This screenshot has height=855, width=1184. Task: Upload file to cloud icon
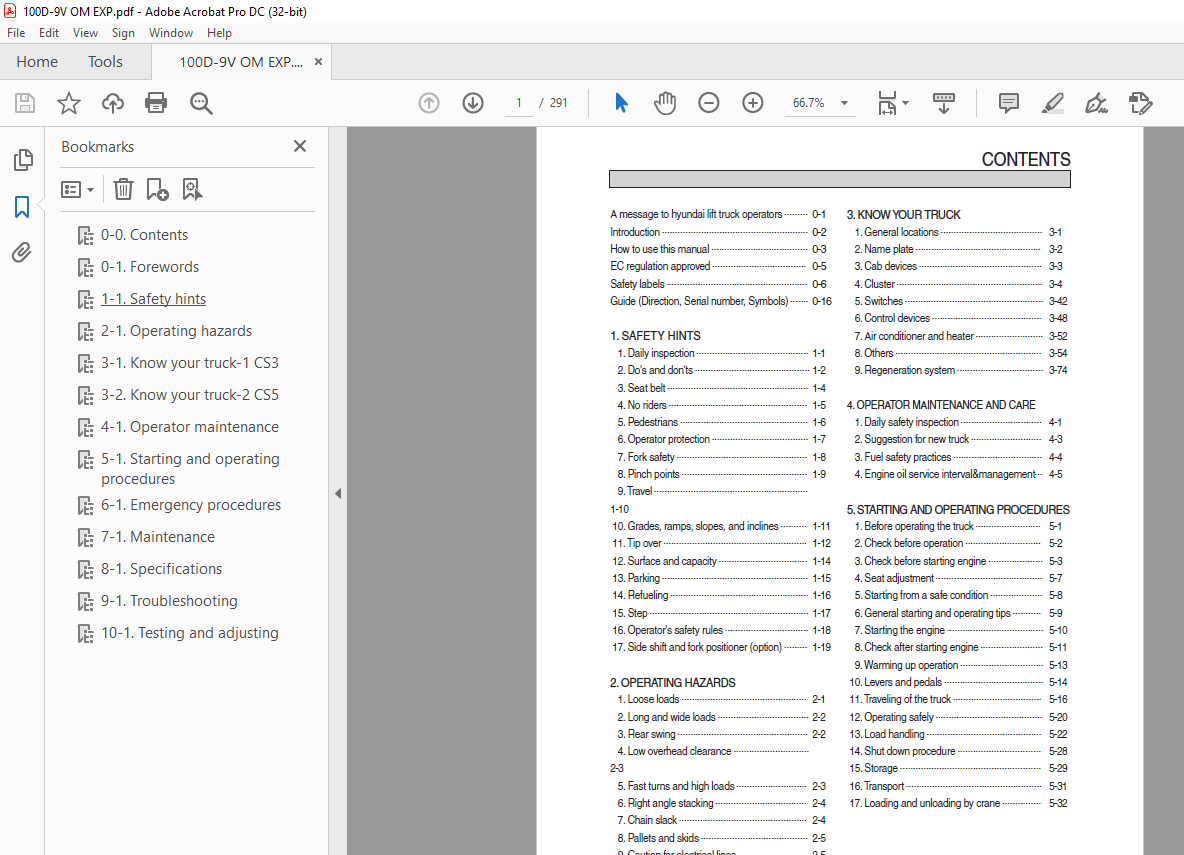coord(113,103)
